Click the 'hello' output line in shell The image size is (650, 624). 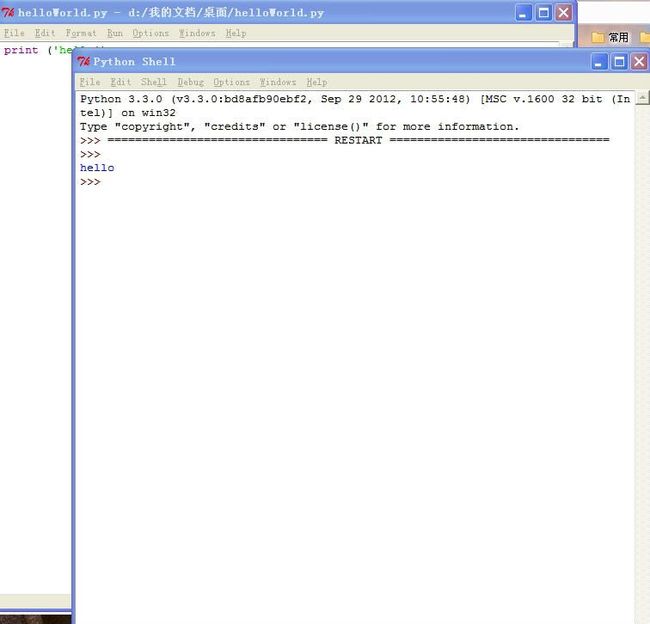point(97,168)
